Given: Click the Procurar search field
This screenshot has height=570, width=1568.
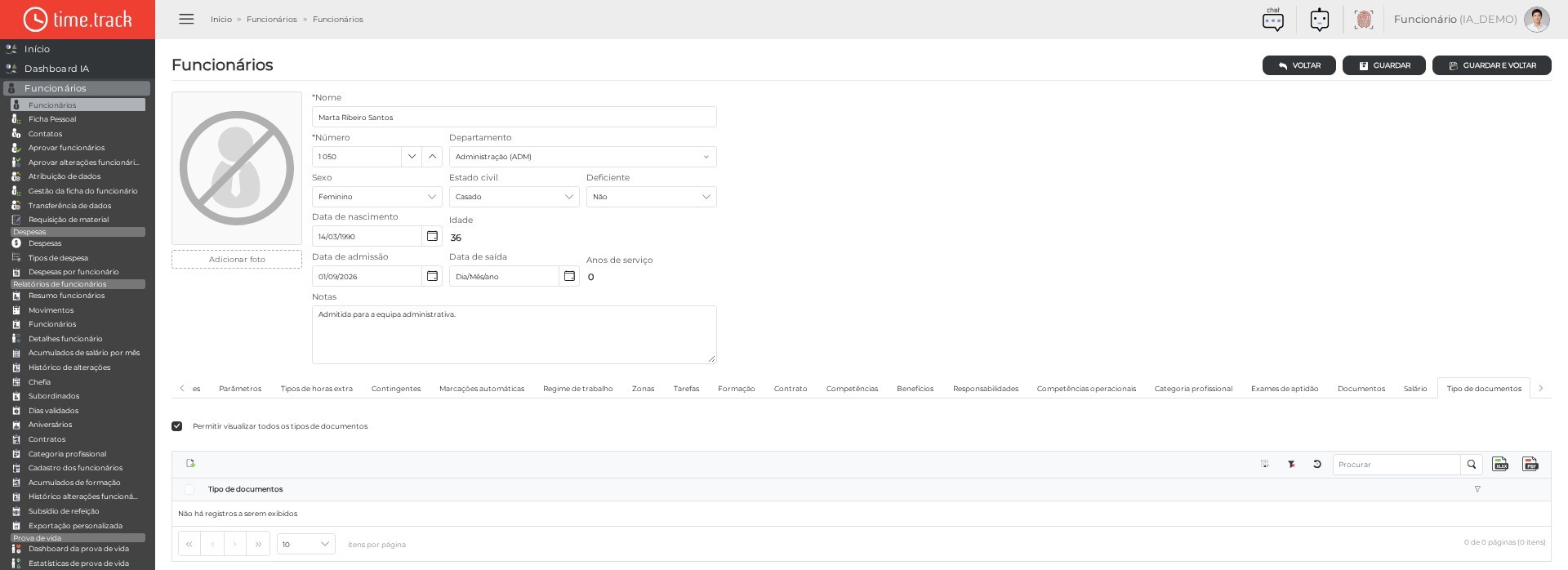Looking at the screenshot, I should point(1396,465).
